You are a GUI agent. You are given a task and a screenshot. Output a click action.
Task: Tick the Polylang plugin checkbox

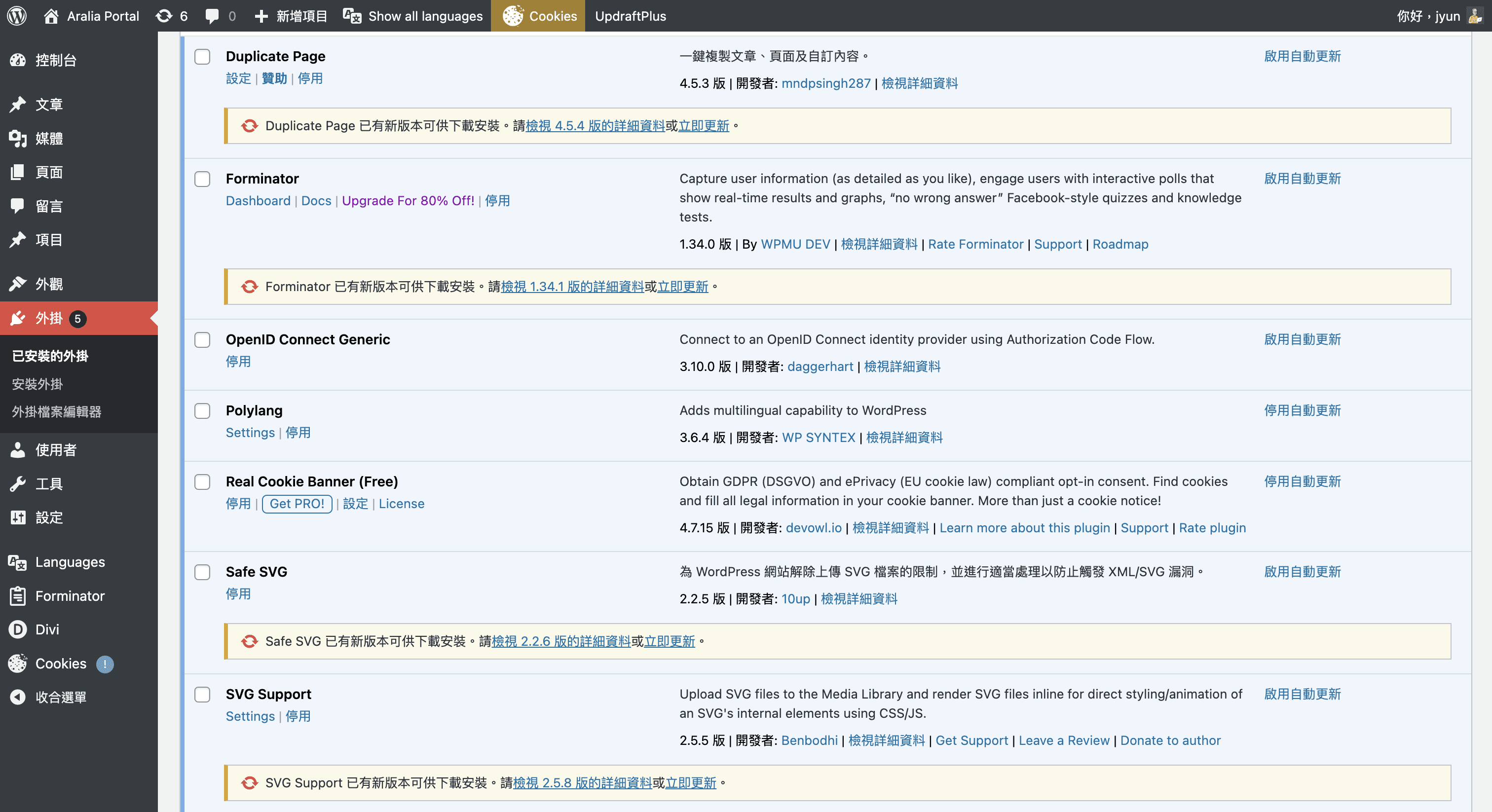202,411
